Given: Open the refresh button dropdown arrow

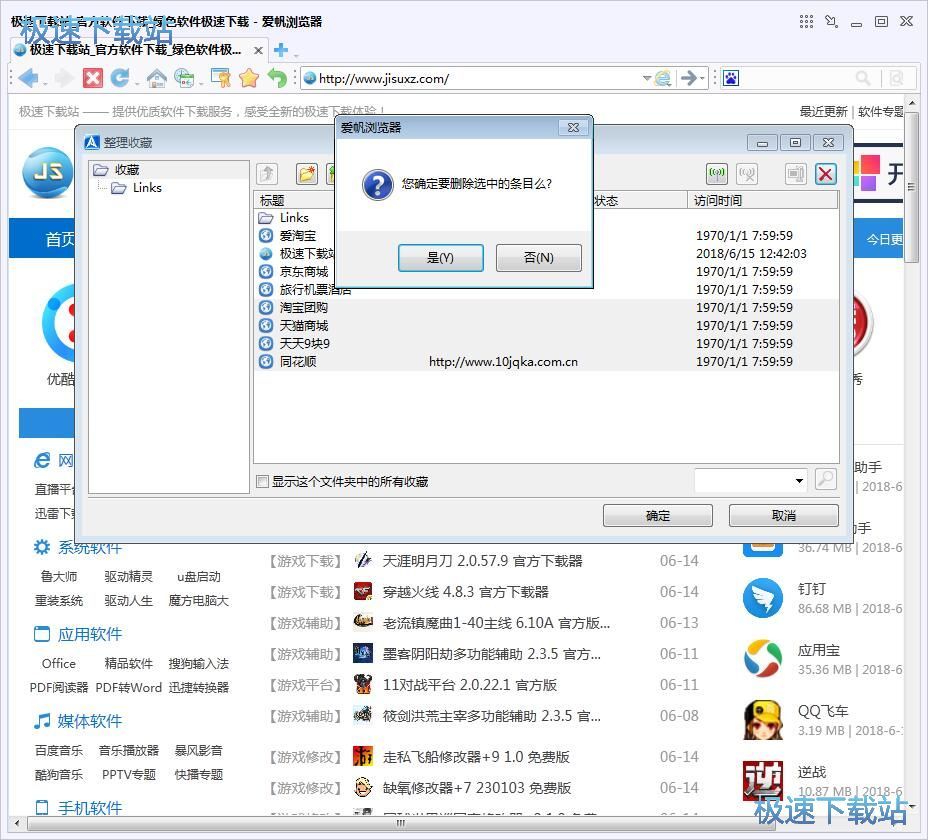Looking at the screenshot, I should [137, 83].
